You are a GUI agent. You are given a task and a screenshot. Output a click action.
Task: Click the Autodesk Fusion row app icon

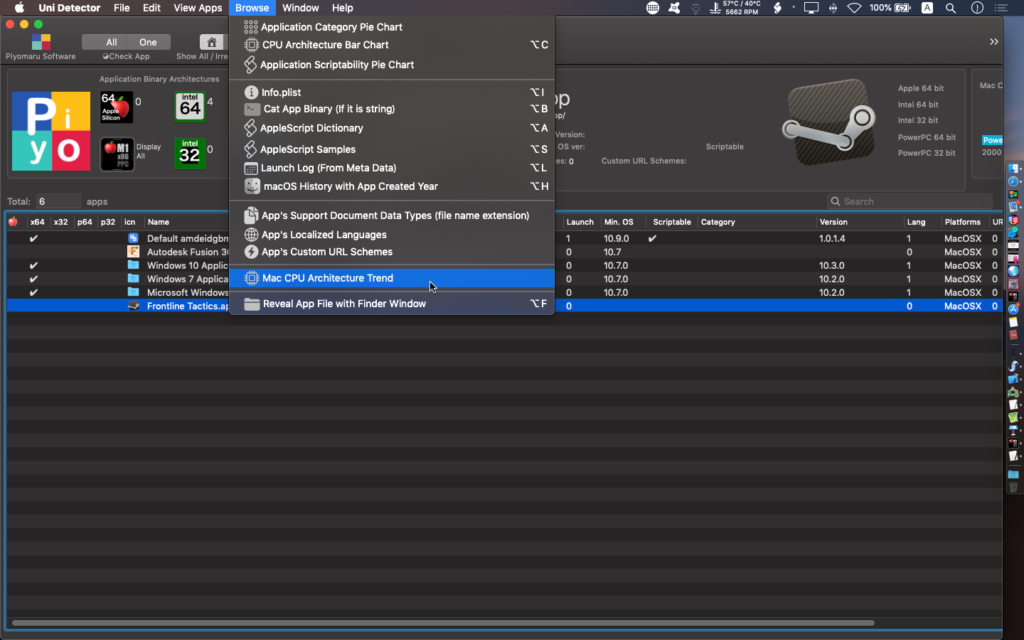(133, 251)
